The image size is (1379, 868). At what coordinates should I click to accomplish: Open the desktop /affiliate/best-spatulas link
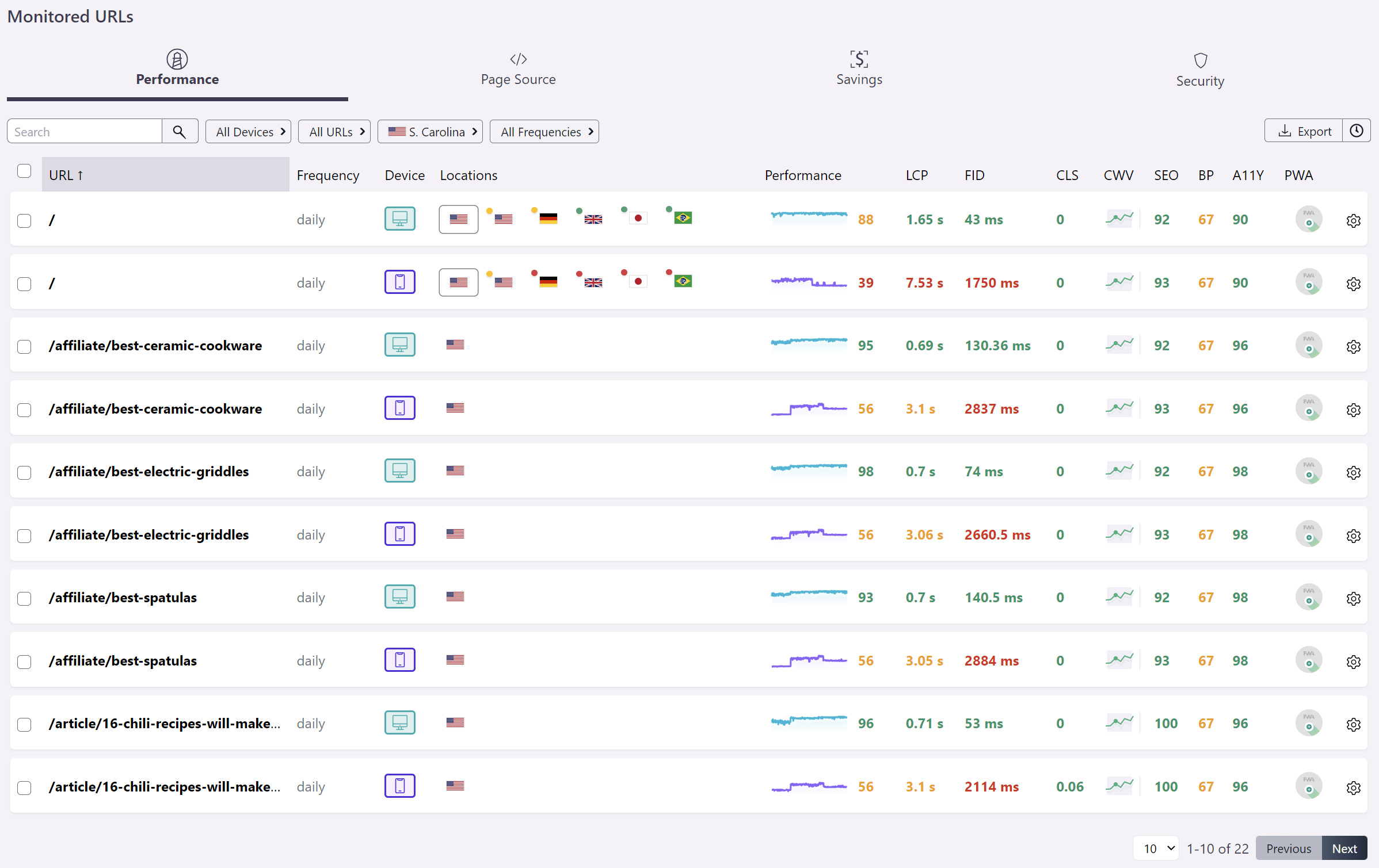click(123, 598)
